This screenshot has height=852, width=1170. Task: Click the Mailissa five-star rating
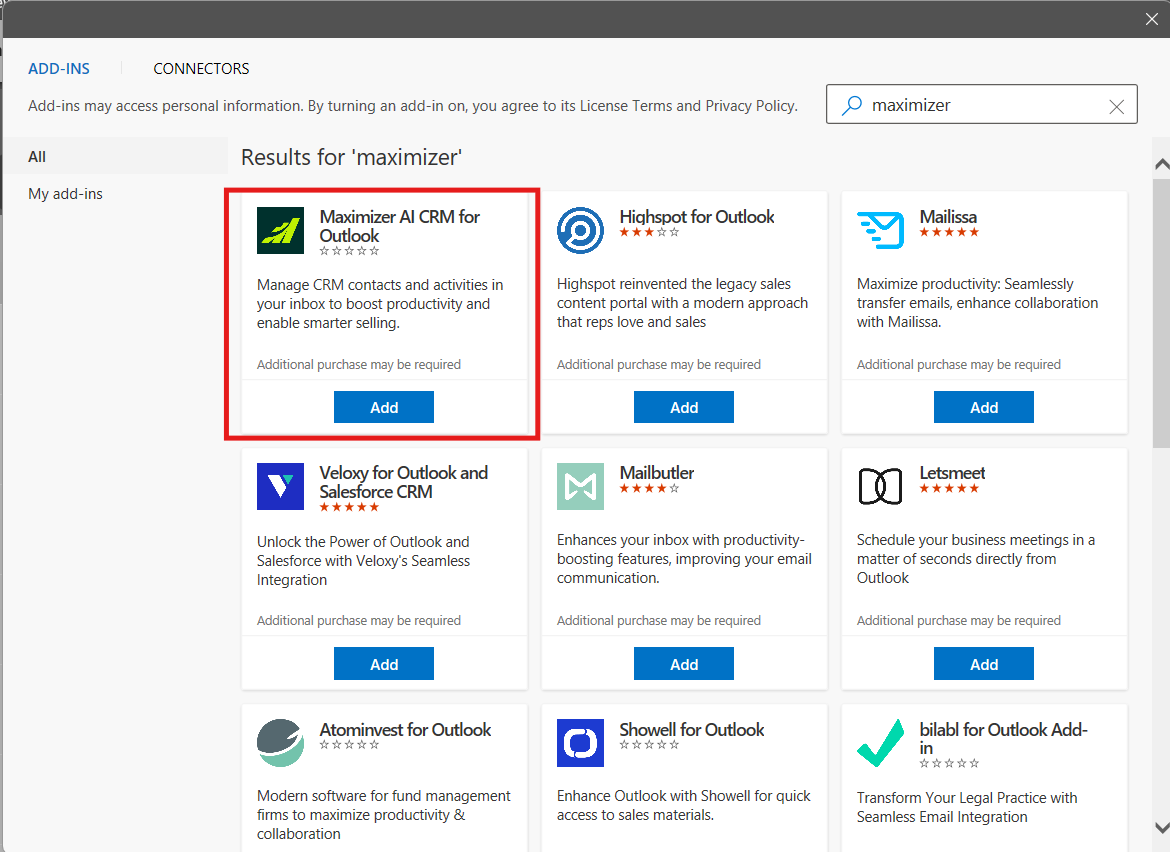[949, 233]
